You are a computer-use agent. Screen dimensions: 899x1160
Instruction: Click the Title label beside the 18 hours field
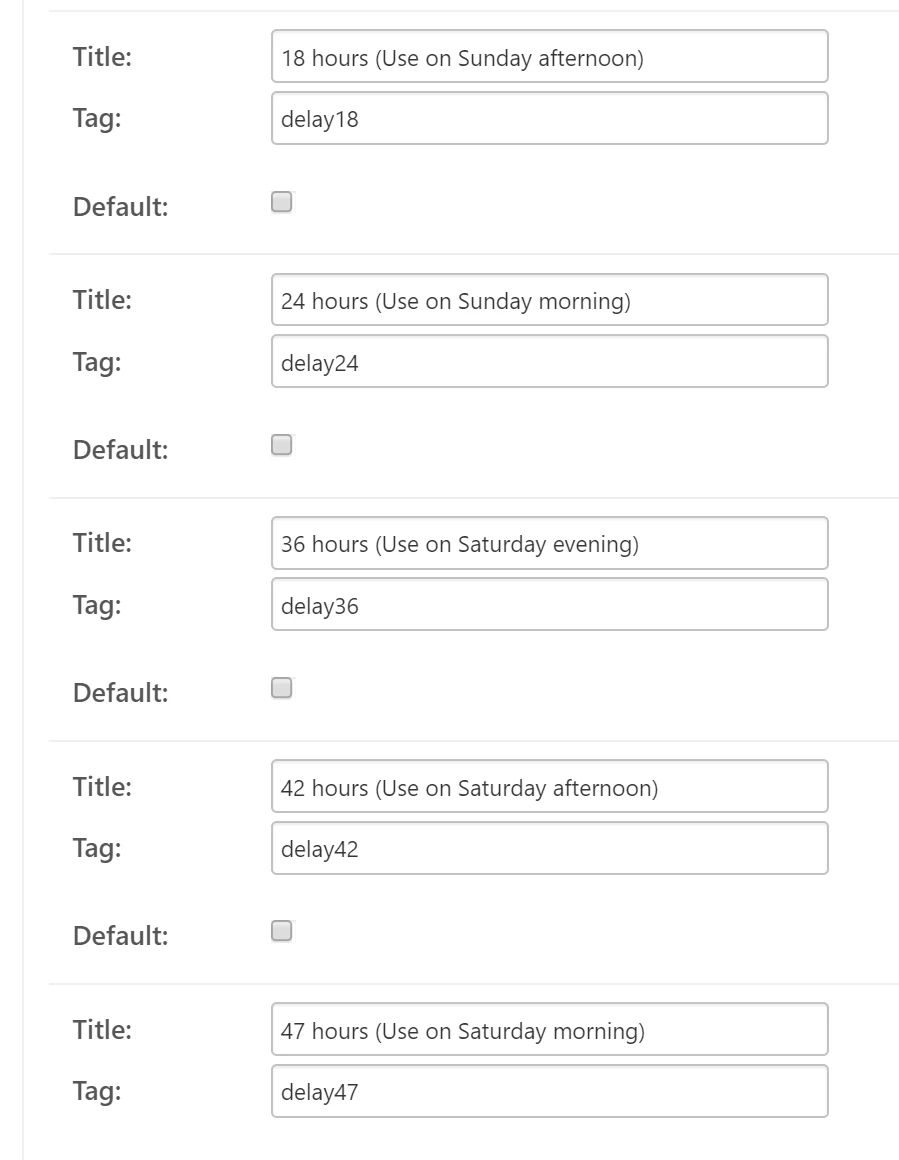pyautogui.click(x=102, y=57)
